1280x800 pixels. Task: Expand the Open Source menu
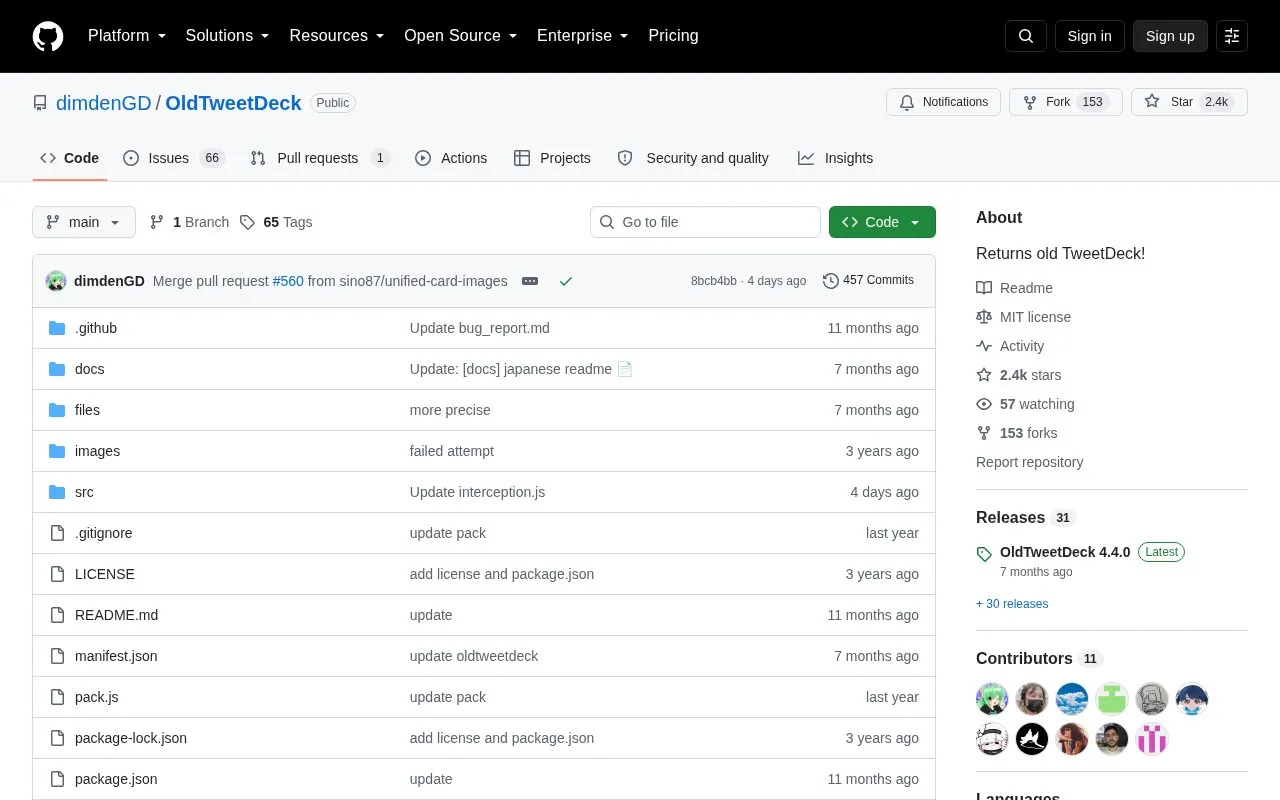461,36
